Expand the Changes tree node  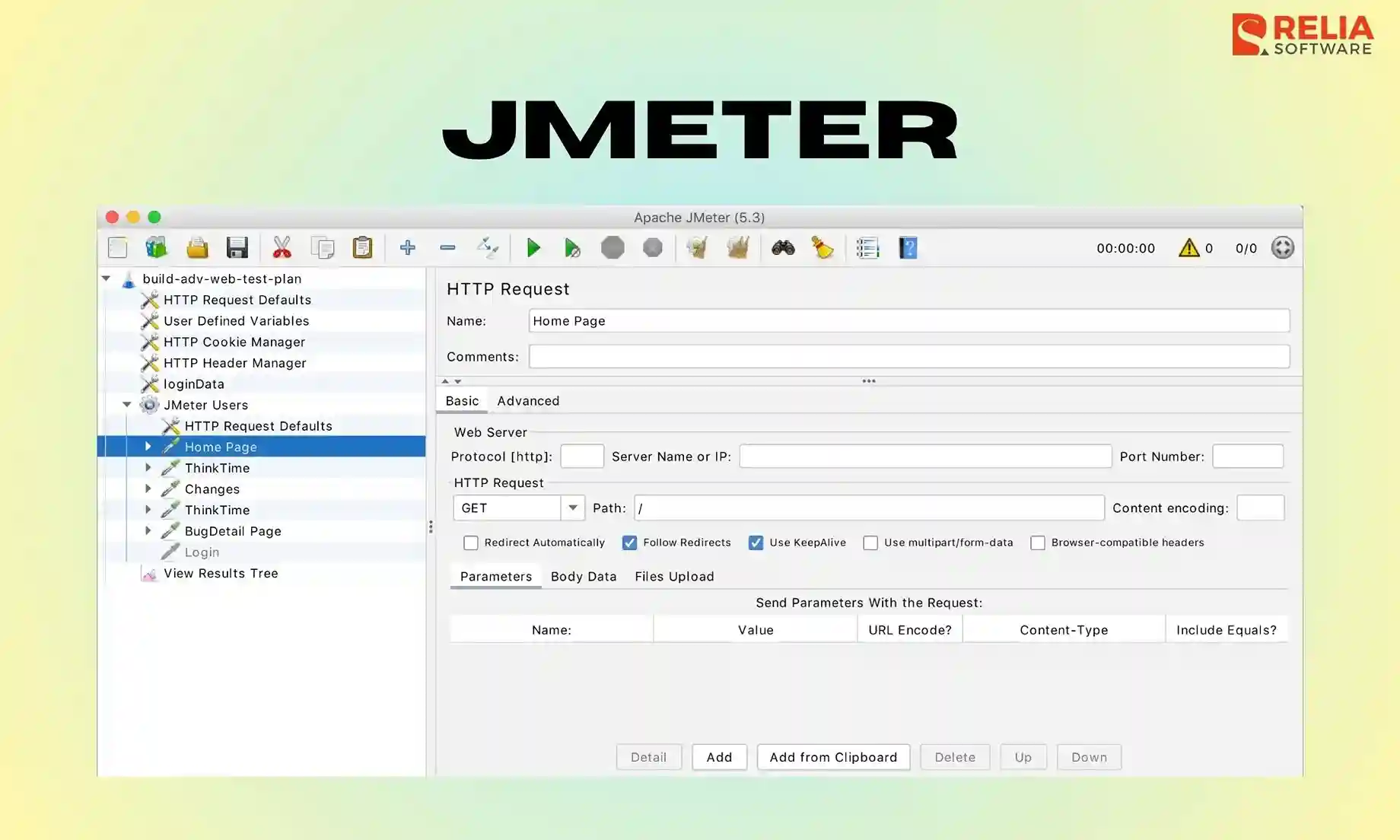tap(148, 488)
